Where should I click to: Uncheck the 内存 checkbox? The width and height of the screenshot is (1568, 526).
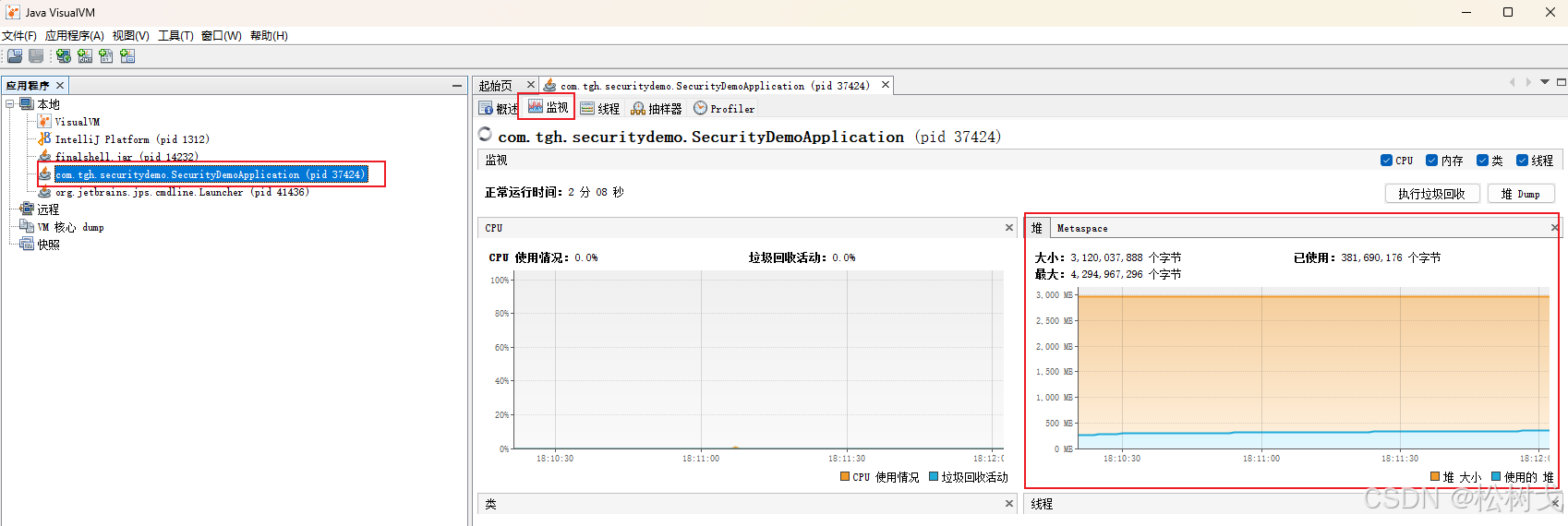tap(1431, 160)
